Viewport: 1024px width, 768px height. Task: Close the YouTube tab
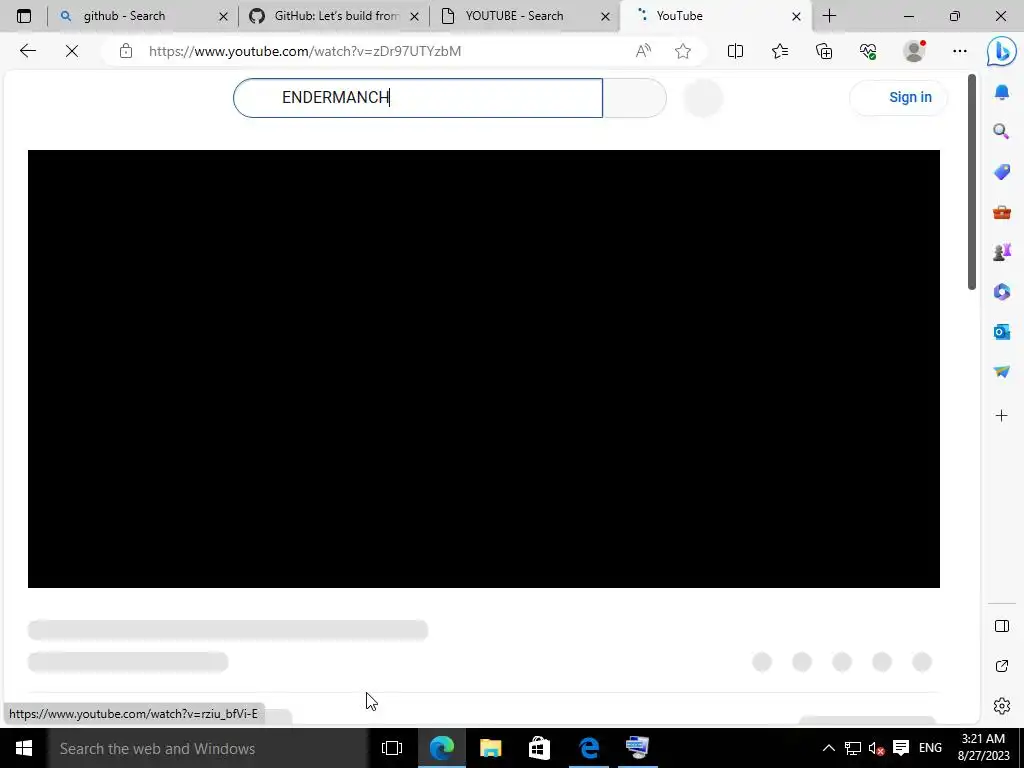[796, 16]
